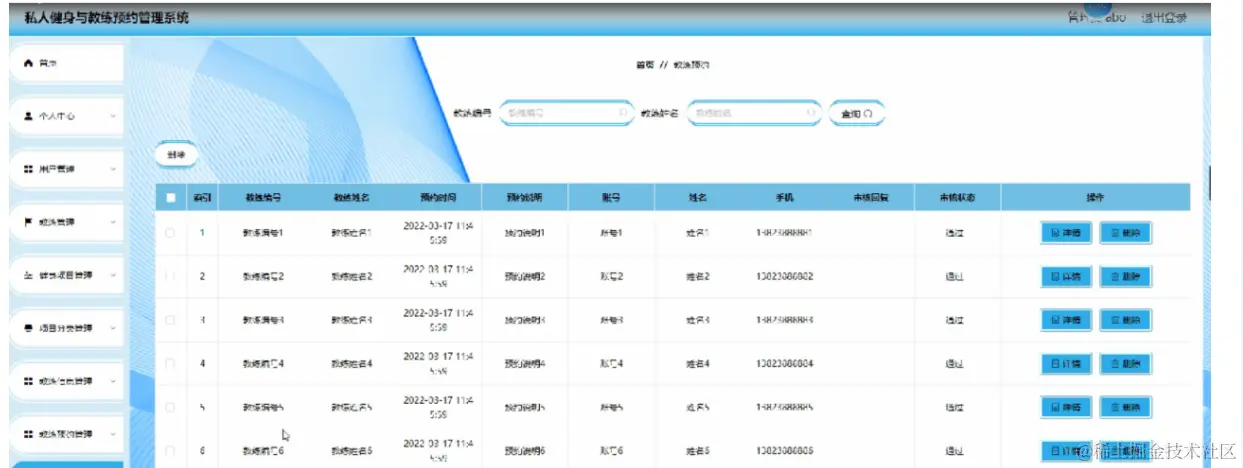Open details for the 教练编号5 row
The image size is (1243, 468).
(x=1065, y=407)
